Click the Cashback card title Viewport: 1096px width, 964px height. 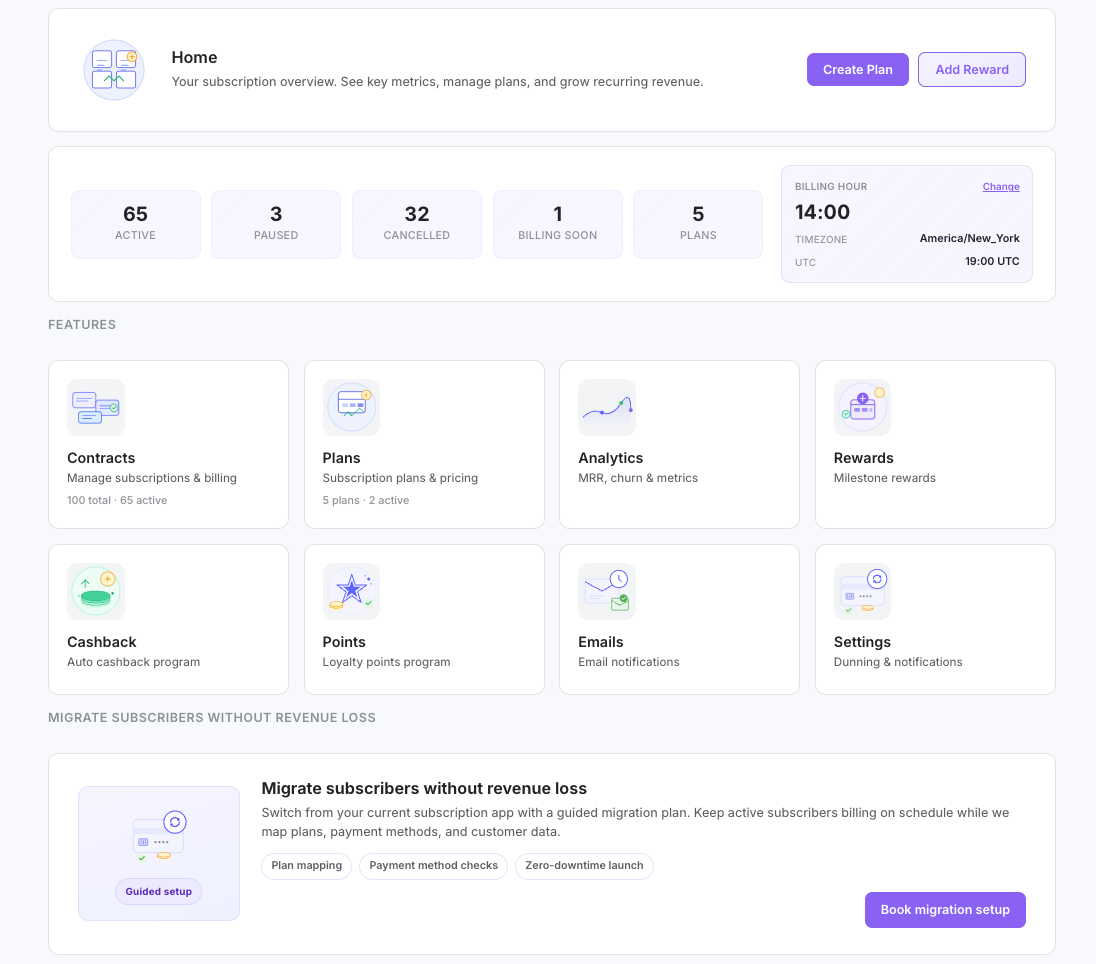(x=102, y=642)
